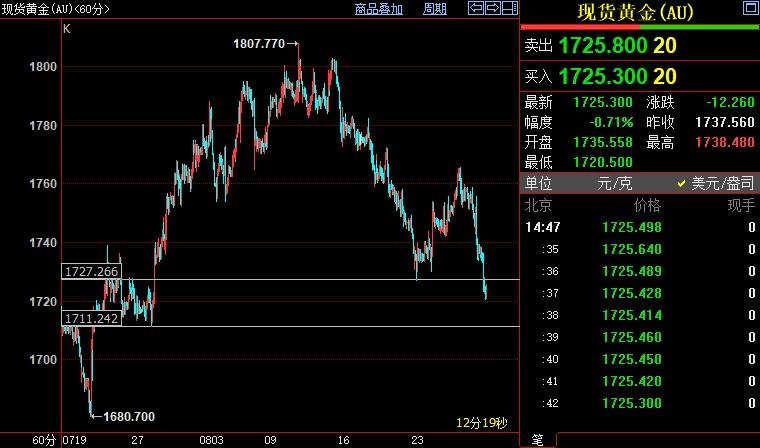Click the left arrow navigation icon
This screenshot has width=760, height=448.
pos(477,9)
